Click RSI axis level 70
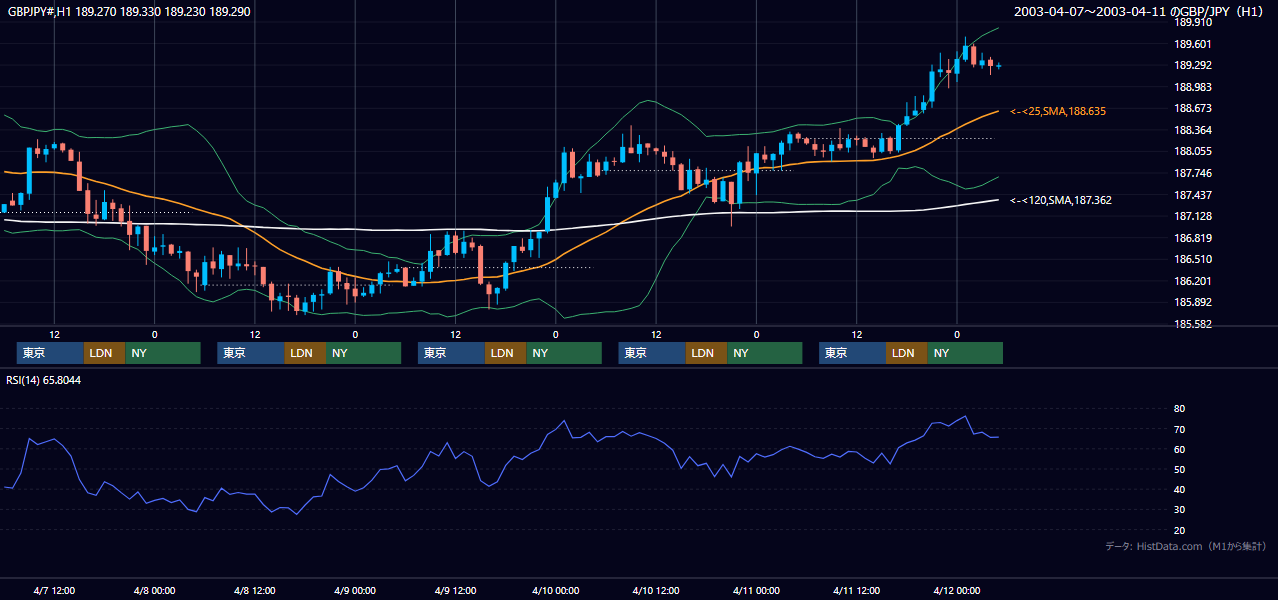Image resolution: width=1278 pixels, height=600 pixels. coord(1179,429)
